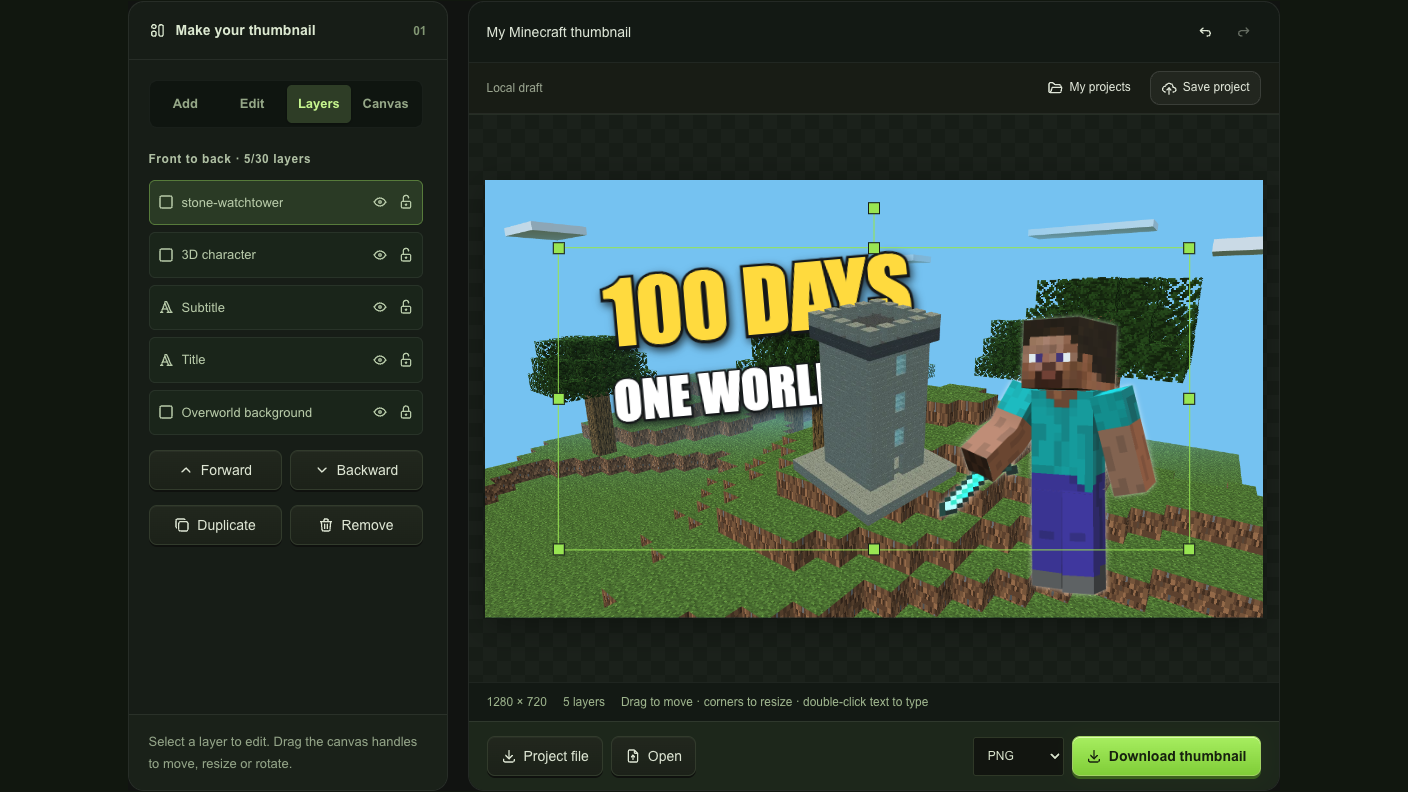Click the text type icon on Title layer
The height and width of the screenshot is (792, 1408).
point(166,360)
